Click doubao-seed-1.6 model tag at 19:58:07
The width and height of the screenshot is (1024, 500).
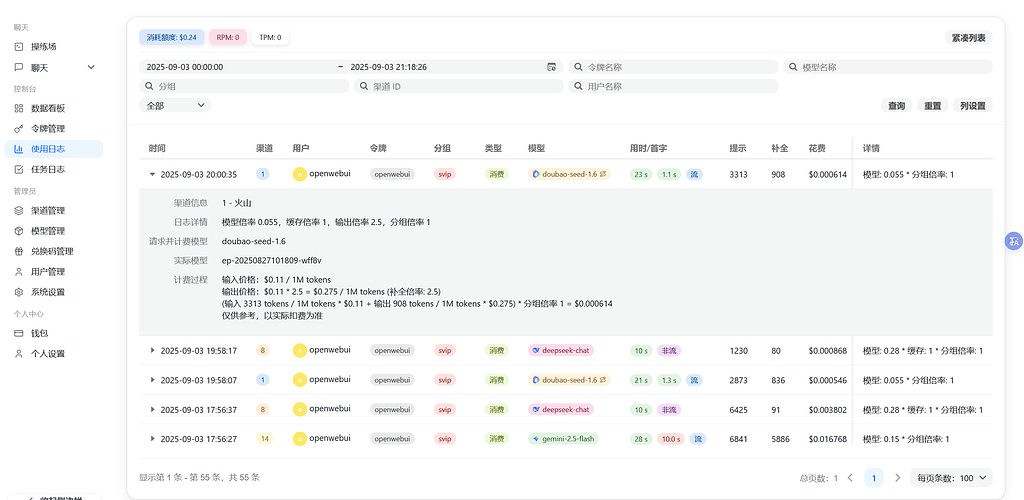(x=569, y=380)
